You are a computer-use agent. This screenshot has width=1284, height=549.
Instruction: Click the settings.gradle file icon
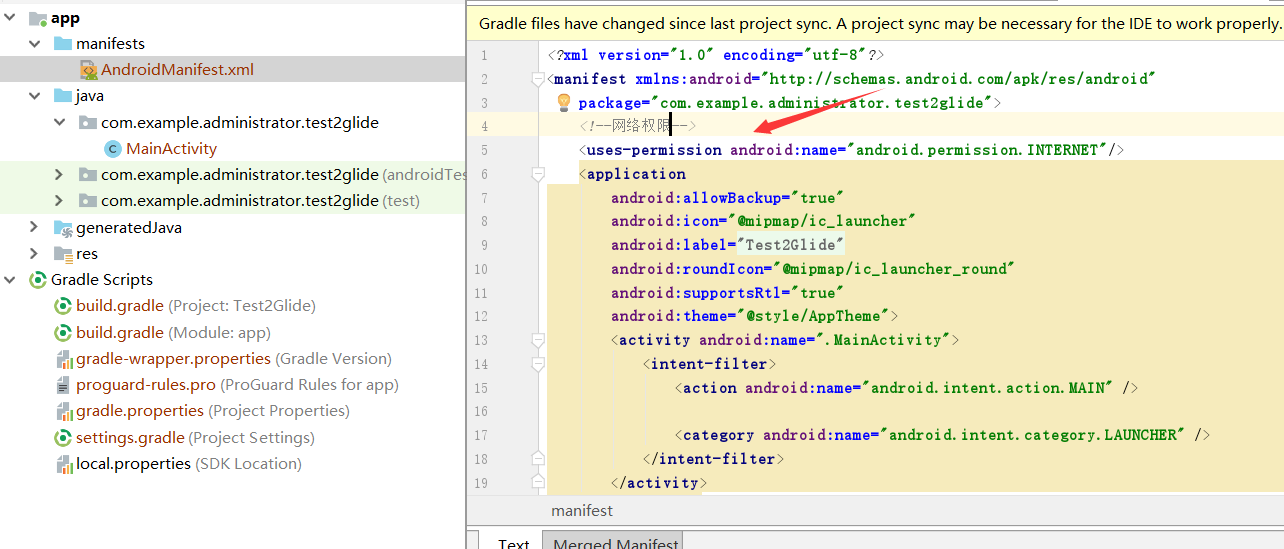click(x=63, y=437)
